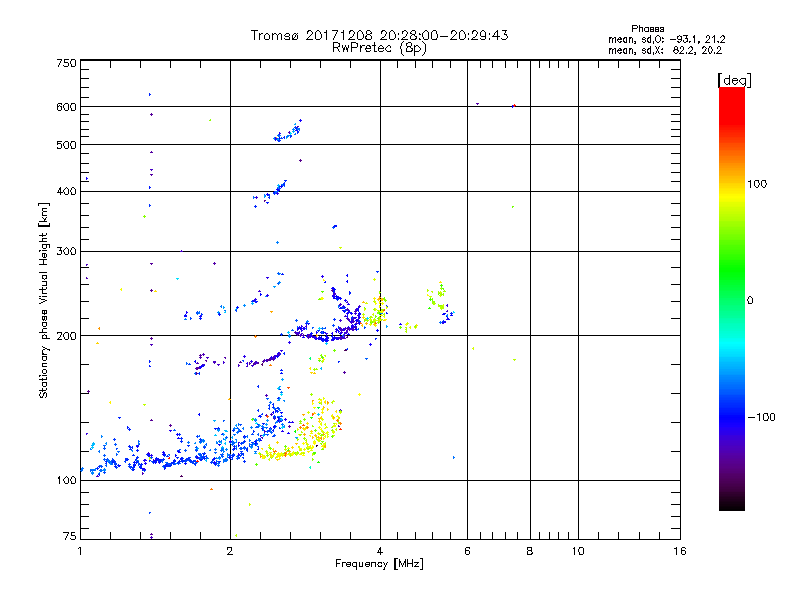Click the y-axis label '300'
Screen dimensions: 800x600
click(x=66, y=251)
